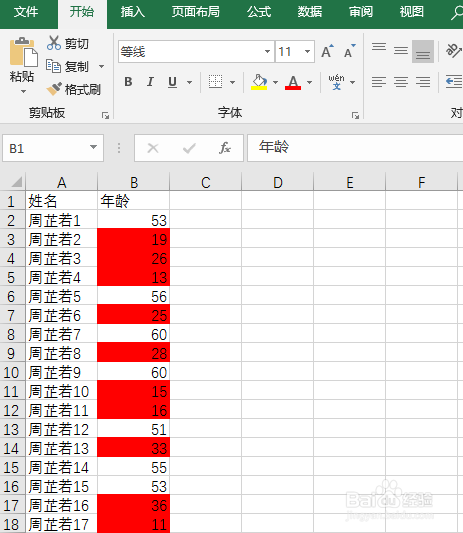Viewport: 463px width, 533px height.
Task: Switch to the 插入 Insert tab
Action: [x=133, y=12]
